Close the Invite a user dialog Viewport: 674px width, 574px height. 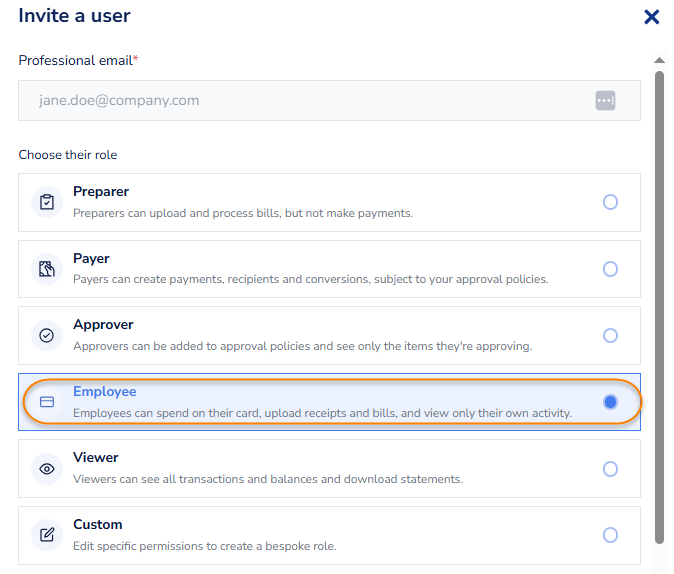pyautogui.click(x=651, y=17)
